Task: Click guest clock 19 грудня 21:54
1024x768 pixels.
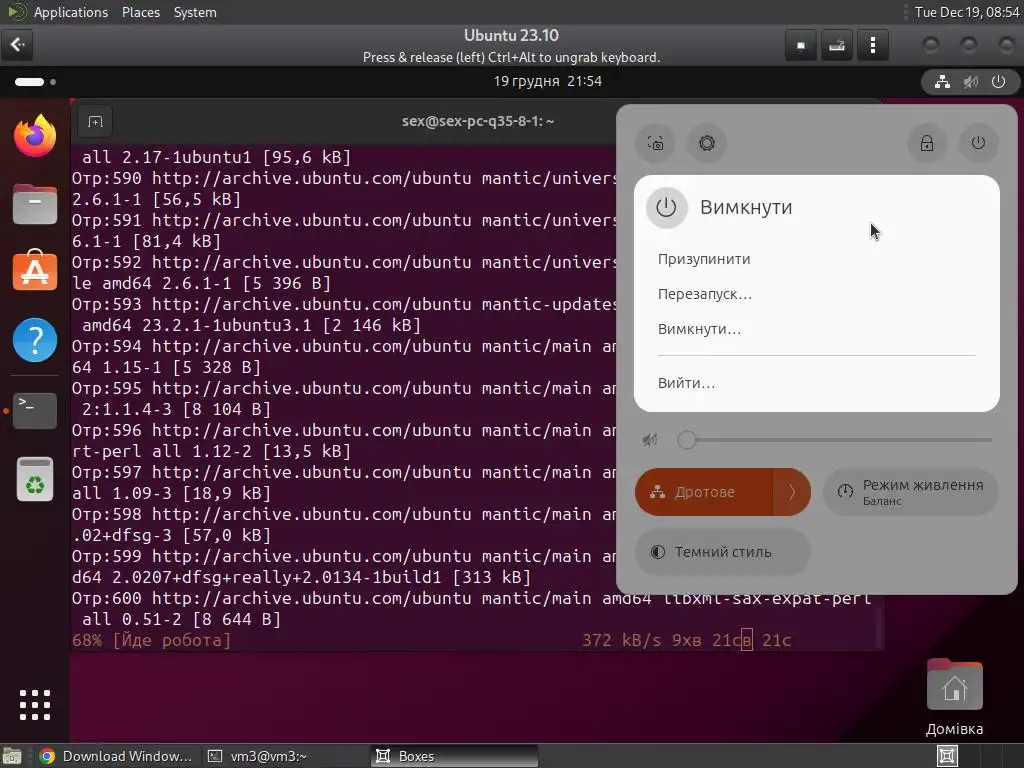Action: 547,82
